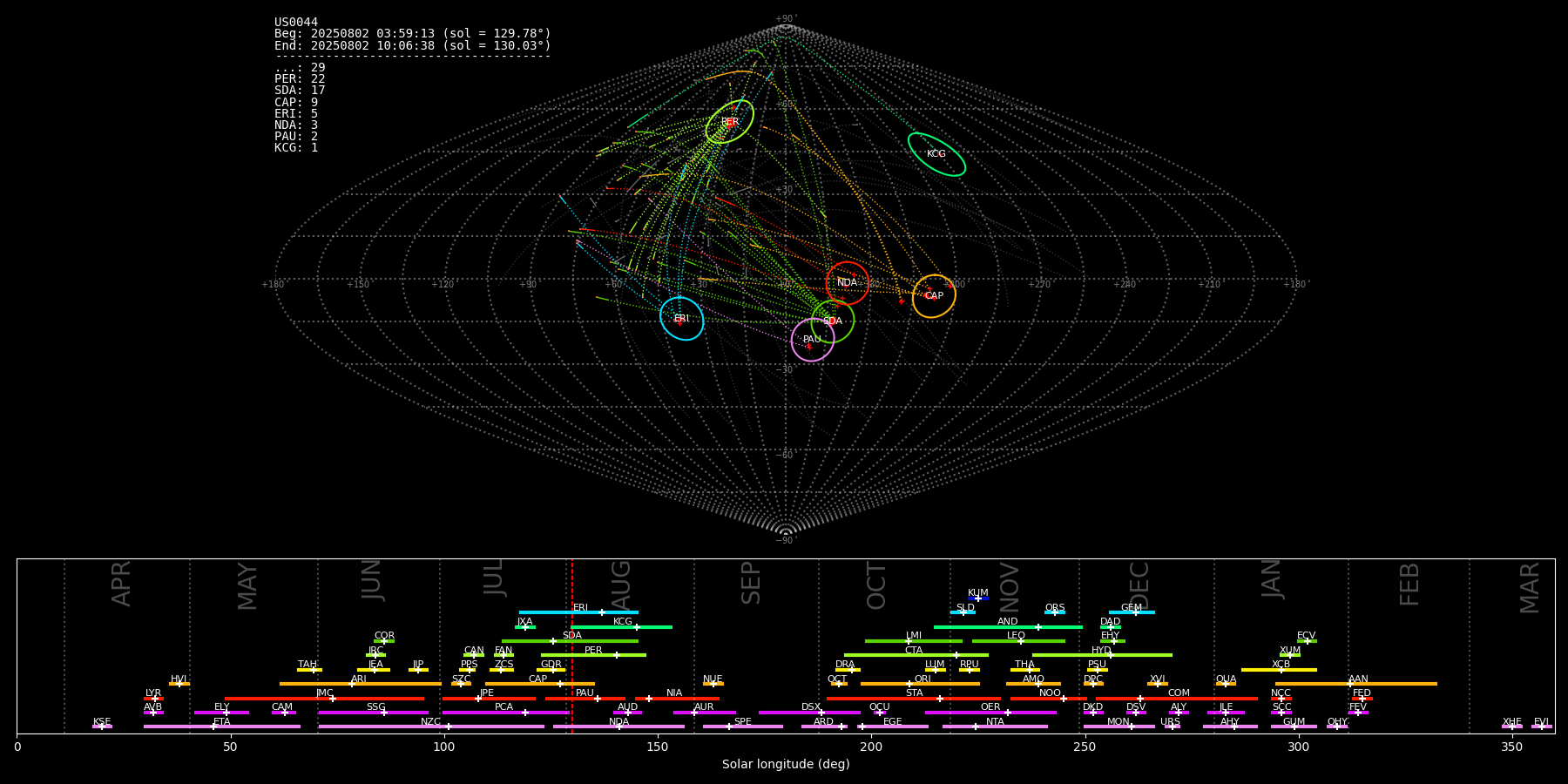1568x784 pixels.
Task: Select the 'PAU: 2' count in legend
Action: (x=296, y=136)
